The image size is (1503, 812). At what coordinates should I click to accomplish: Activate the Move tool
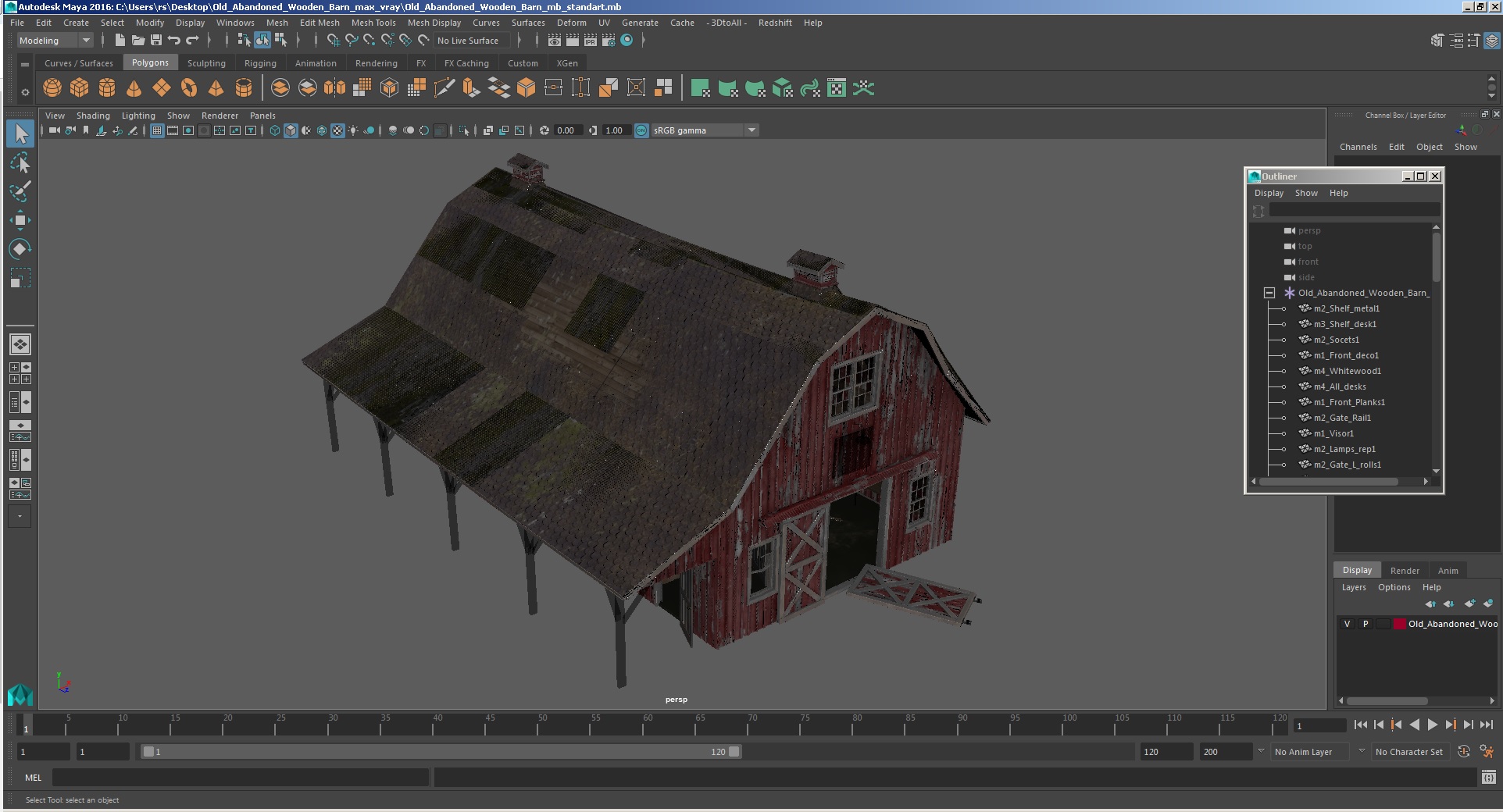[x=20, y=220]
